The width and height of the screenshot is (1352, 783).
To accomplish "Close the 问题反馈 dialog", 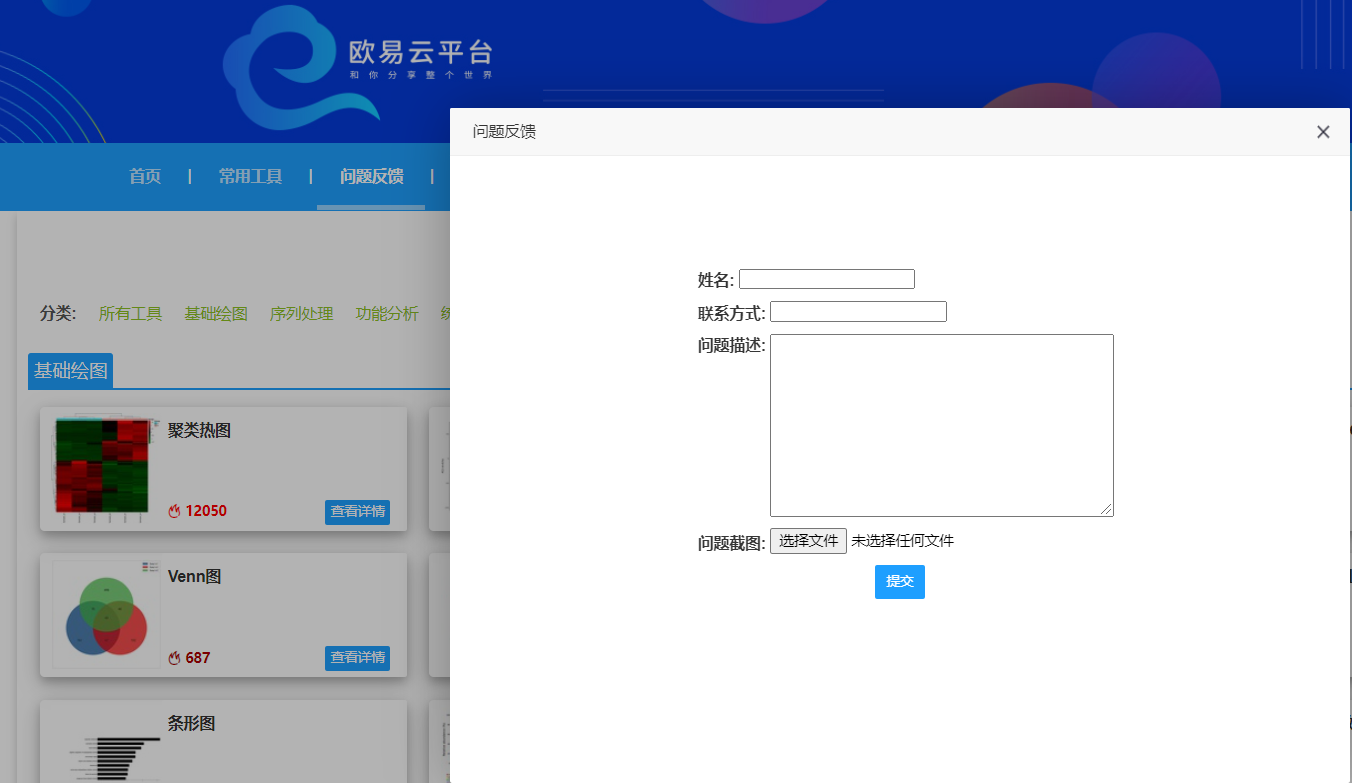I will [x=1323, y=132].
